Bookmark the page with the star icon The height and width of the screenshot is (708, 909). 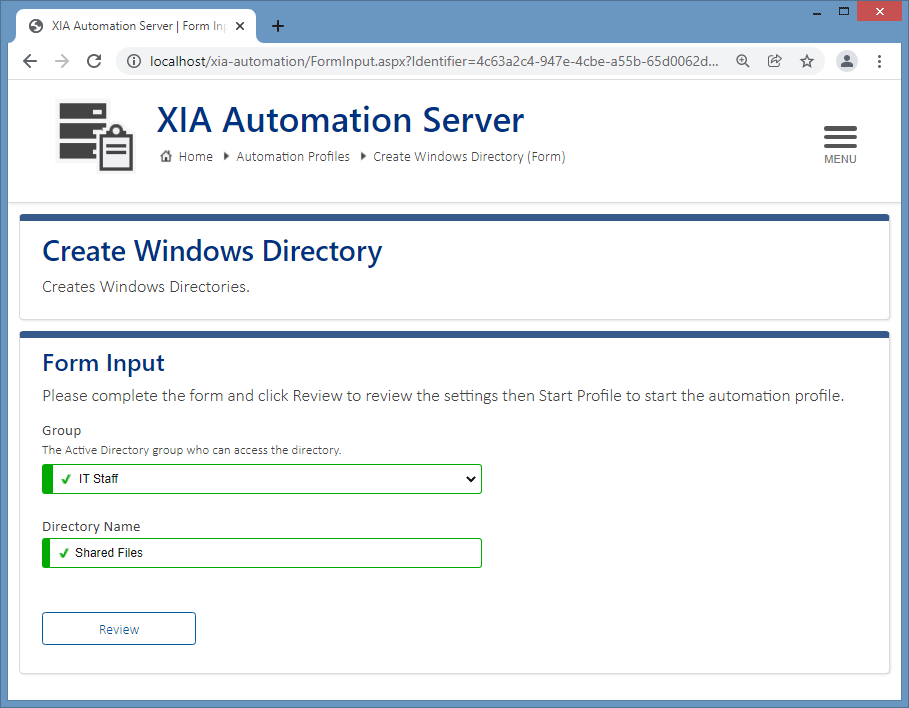click(x=807, y=61)
